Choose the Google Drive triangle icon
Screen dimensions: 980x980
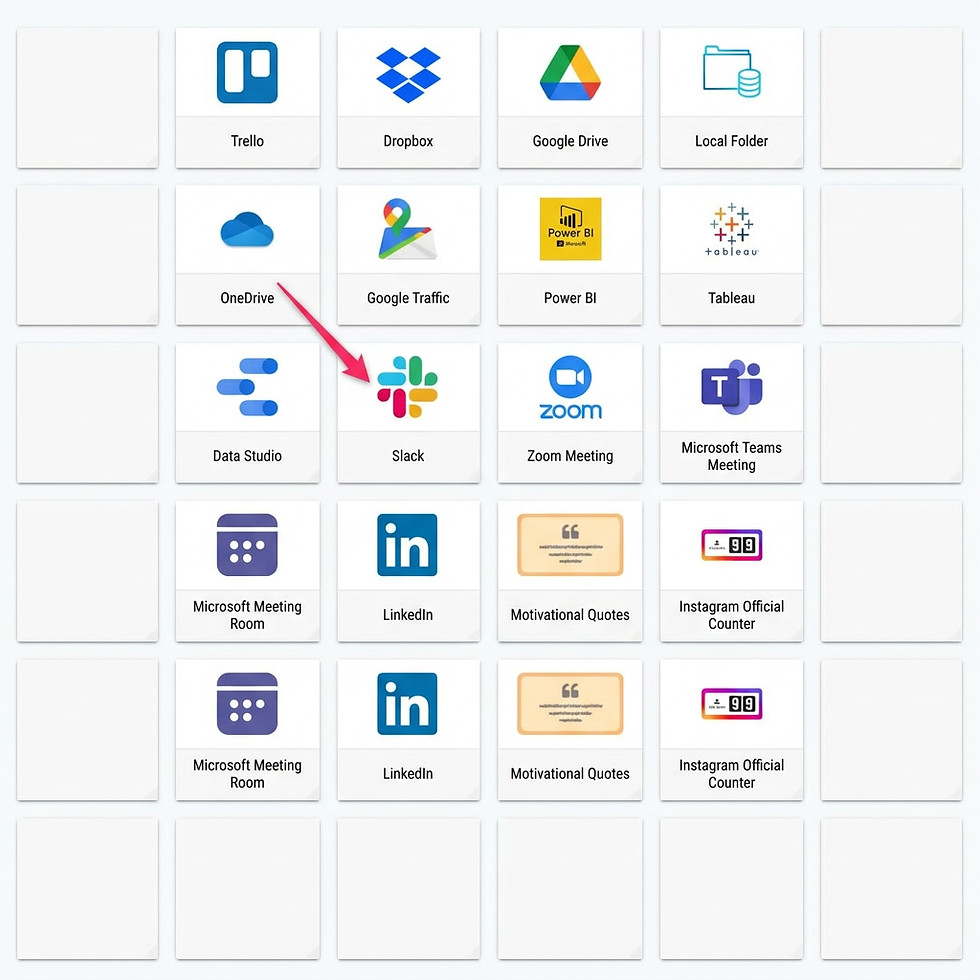[x=570, y=72]
